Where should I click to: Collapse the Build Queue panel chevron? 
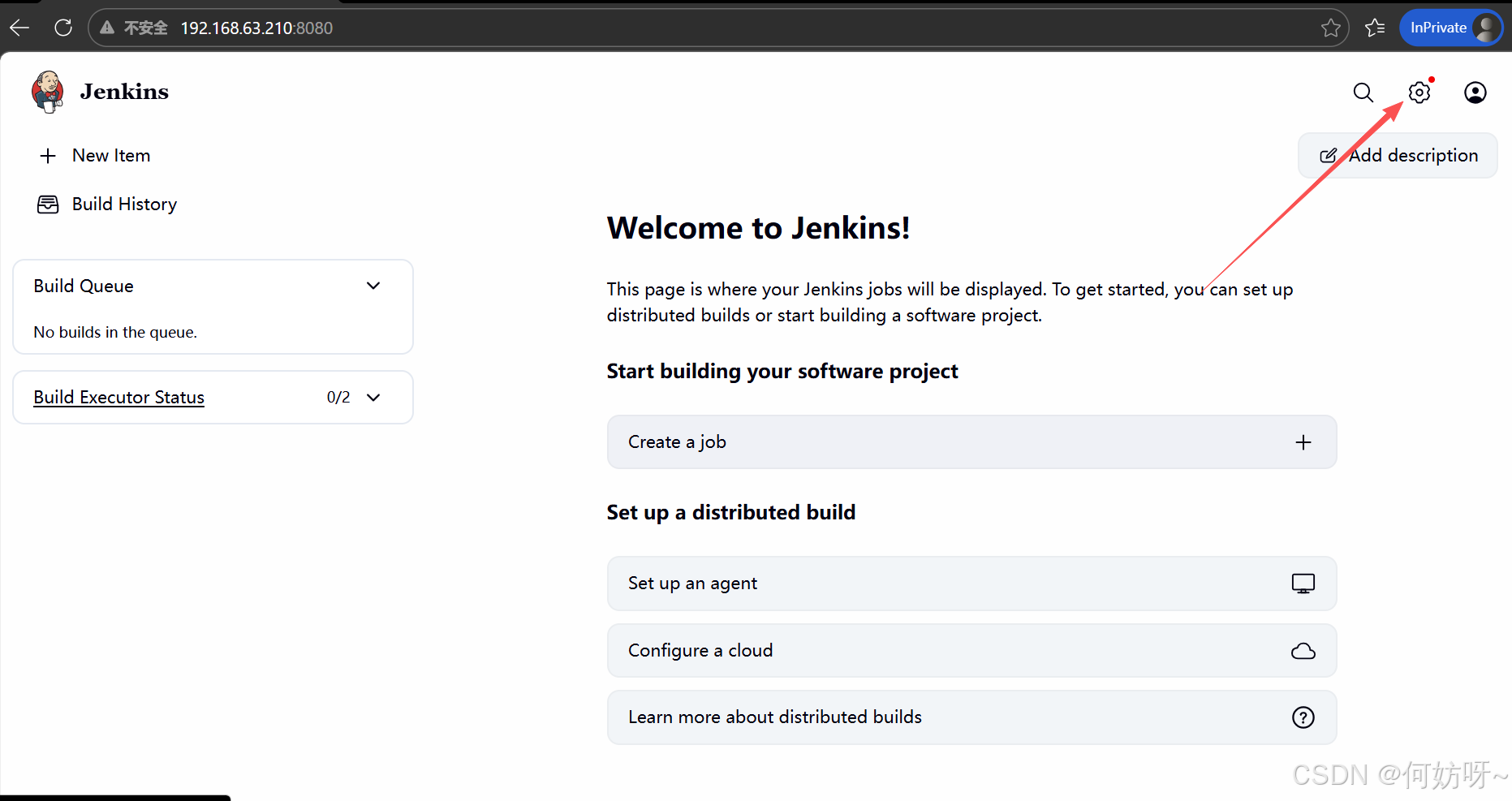tap(373, 286)
